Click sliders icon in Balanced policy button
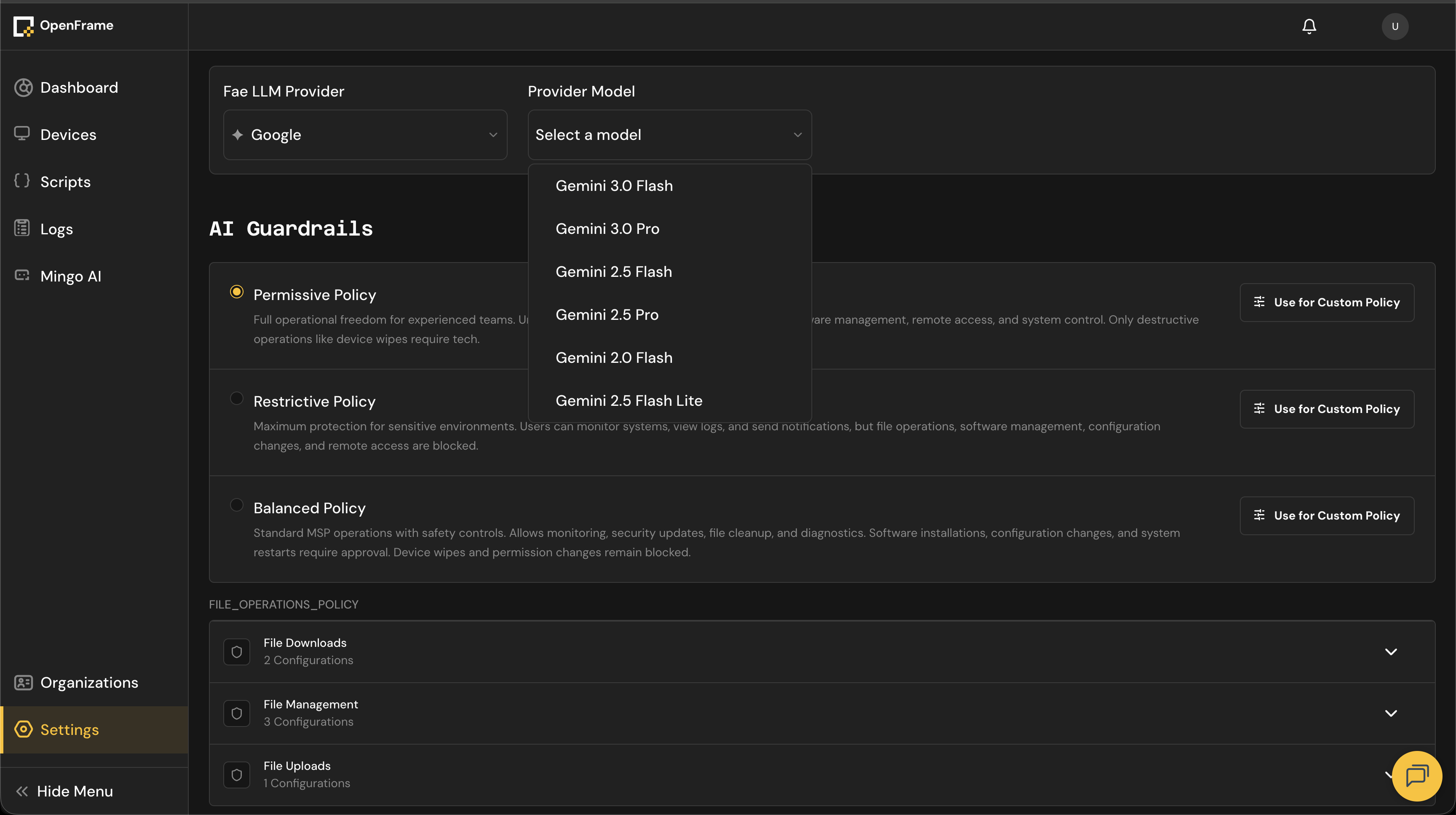 pos(1259,515)
